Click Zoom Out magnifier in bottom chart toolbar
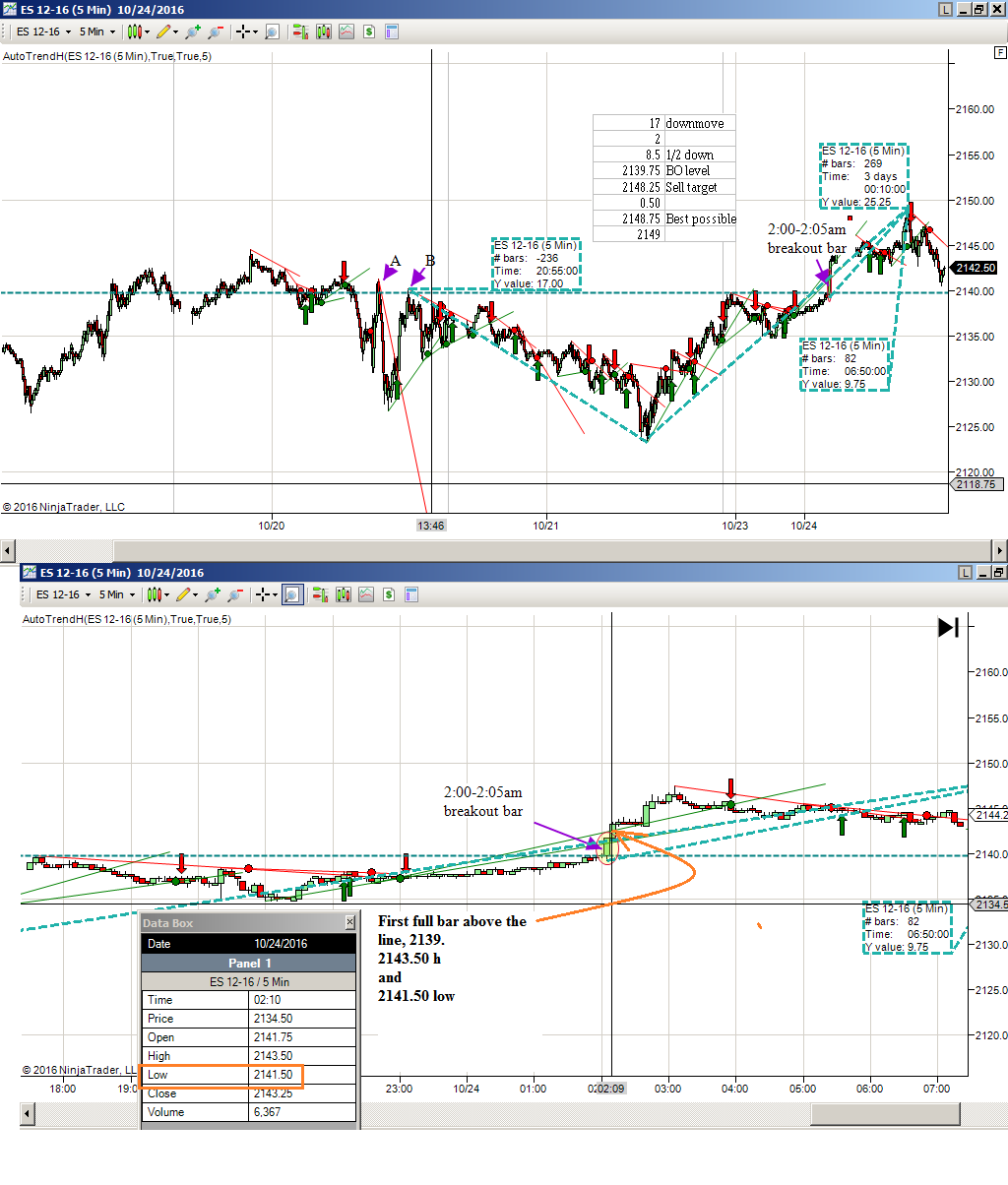Screen dimensions: 1008x1185 point(234,594)
